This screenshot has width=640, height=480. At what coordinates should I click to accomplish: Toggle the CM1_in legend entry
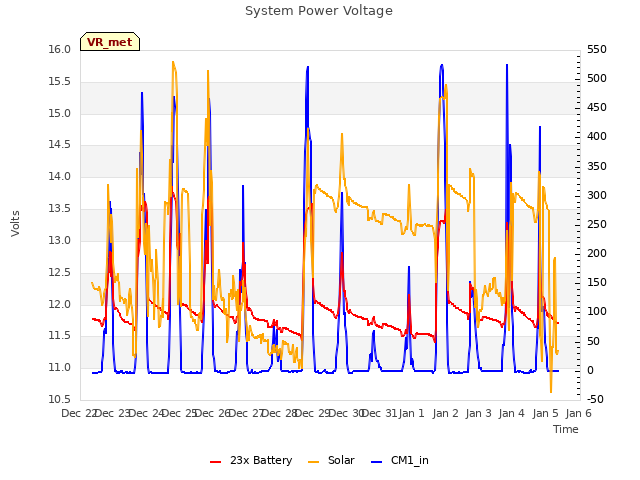[x=400, y=460]
